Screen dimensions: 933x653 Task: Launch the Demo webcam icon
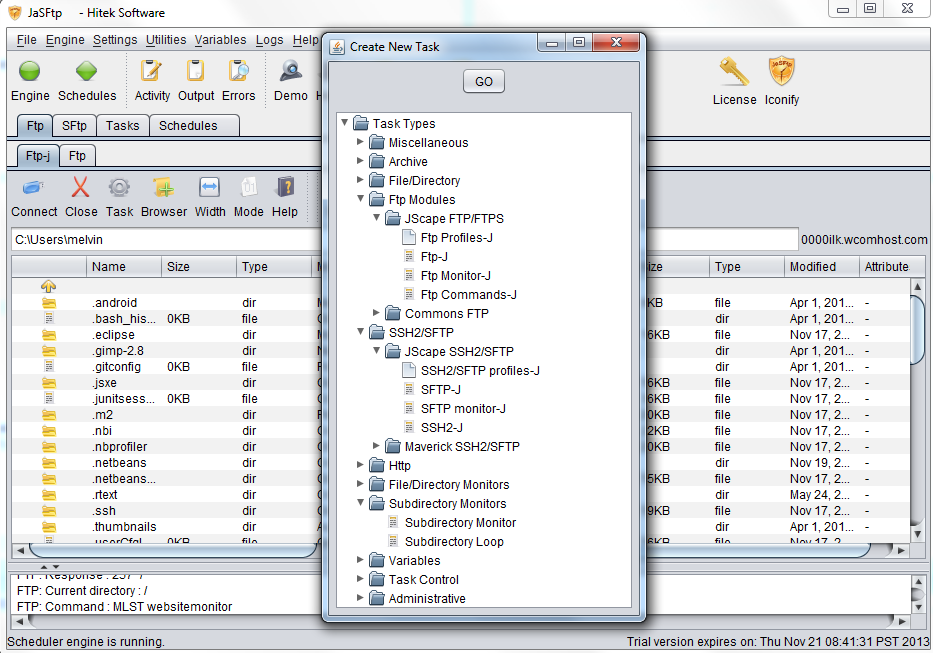tap(291, 71)
